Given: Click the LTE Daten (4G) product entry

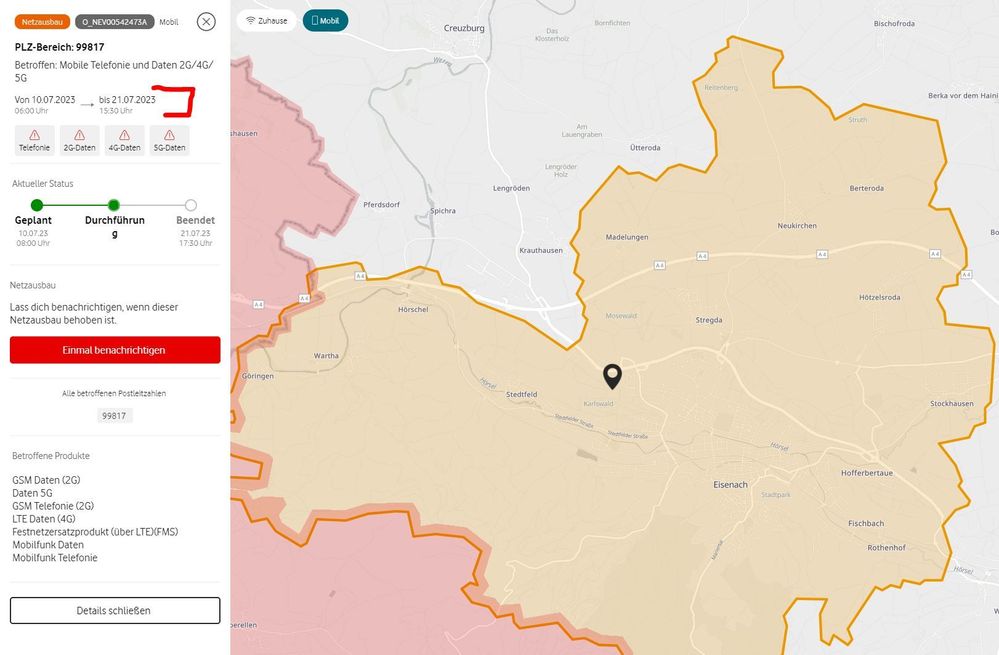Looking at the screenshot, I should 43,519.
